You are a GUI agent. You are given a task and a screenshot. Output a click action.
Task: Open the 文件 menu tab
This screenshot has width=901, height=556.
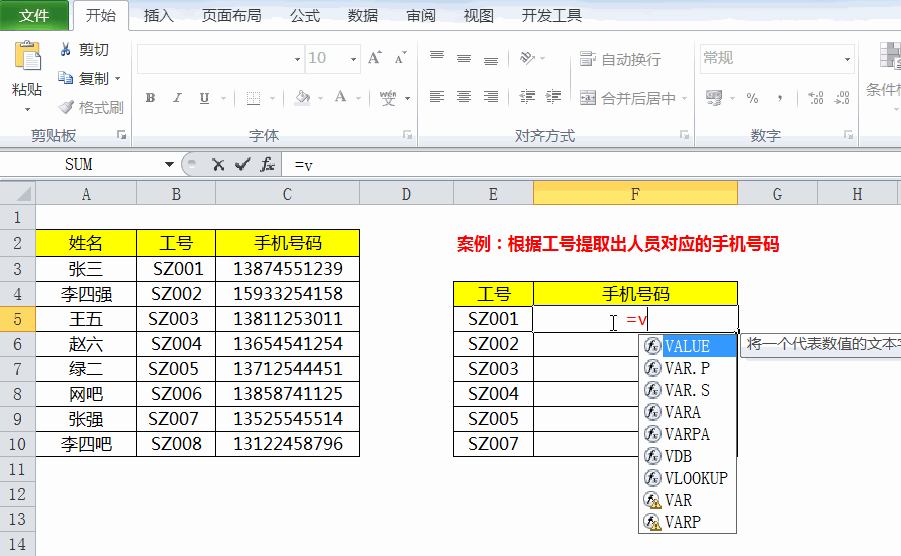[x=35, y=16]
